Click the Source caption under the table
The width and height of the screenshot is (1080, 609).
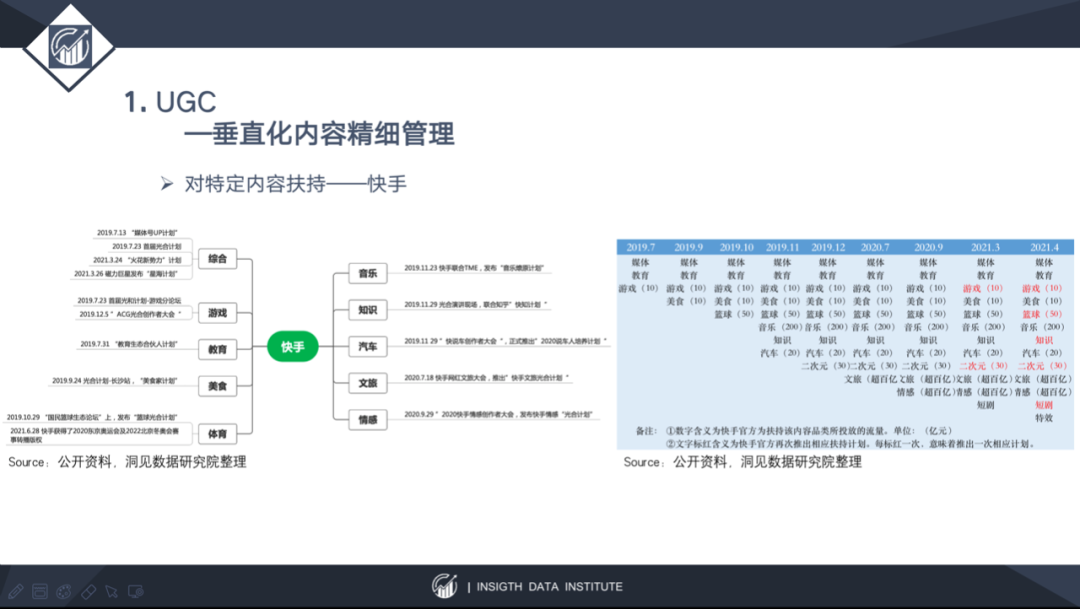point(742,462)
